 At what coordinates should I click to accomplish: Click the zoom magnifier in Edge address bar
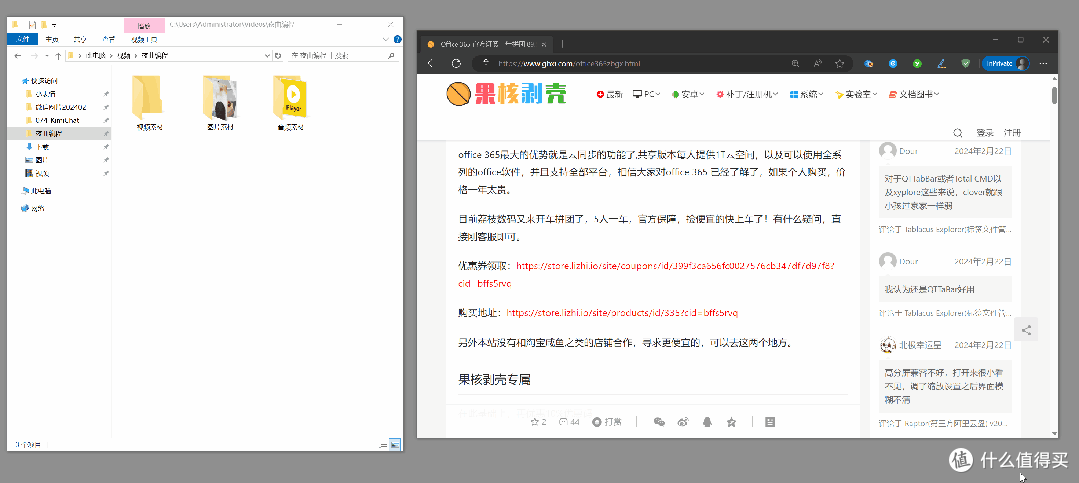(x=795, y=63)
